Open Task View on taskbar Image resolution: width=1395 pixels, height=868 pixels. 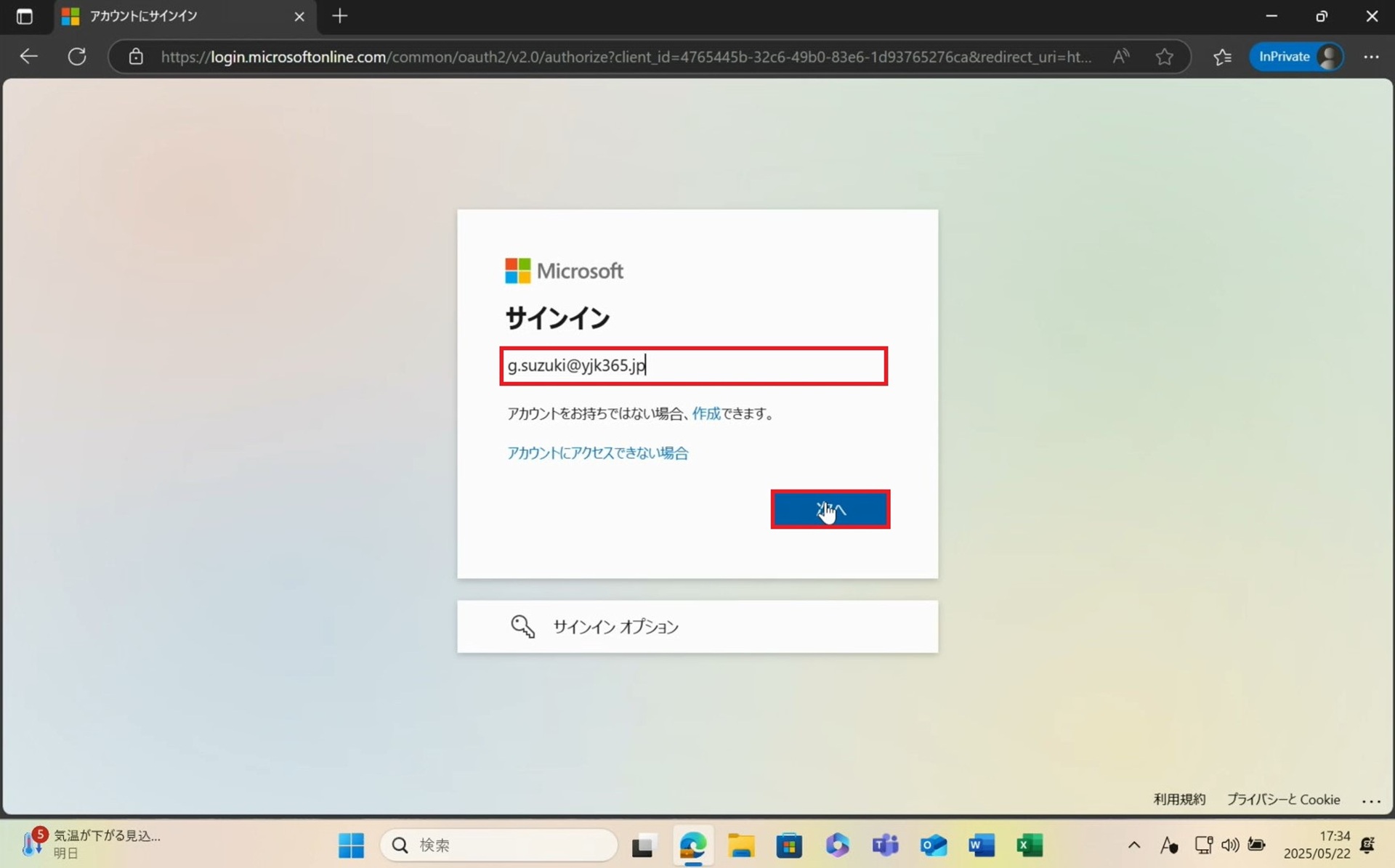642,845
